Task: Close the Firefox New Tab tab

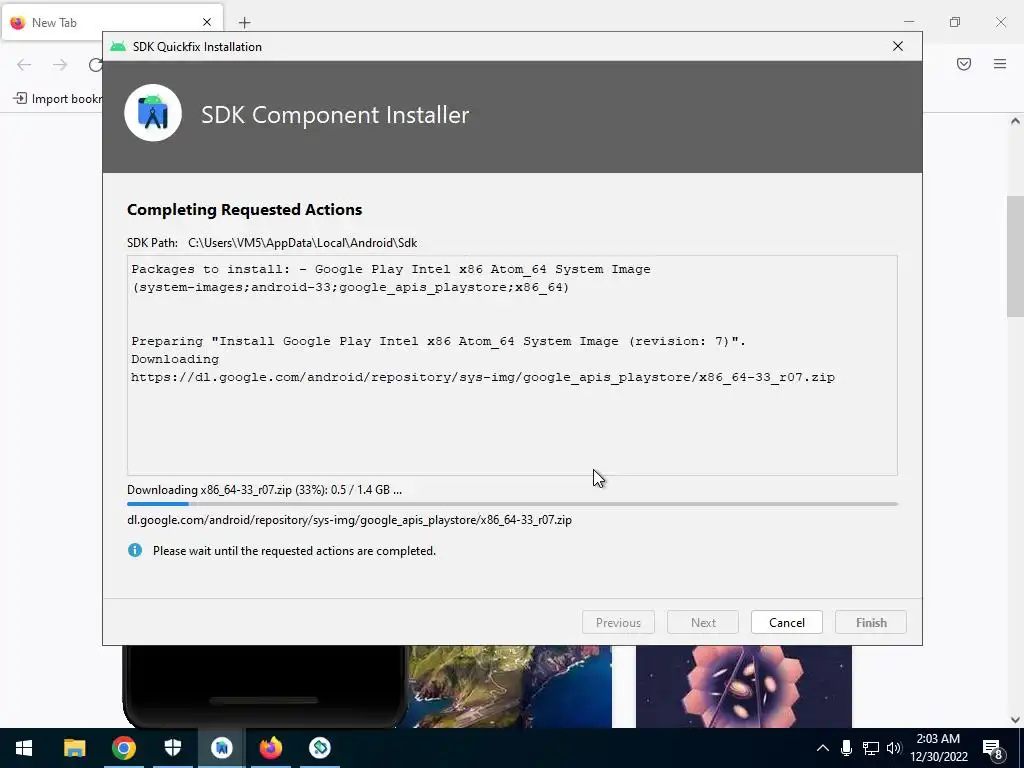Action: (207, 22)
